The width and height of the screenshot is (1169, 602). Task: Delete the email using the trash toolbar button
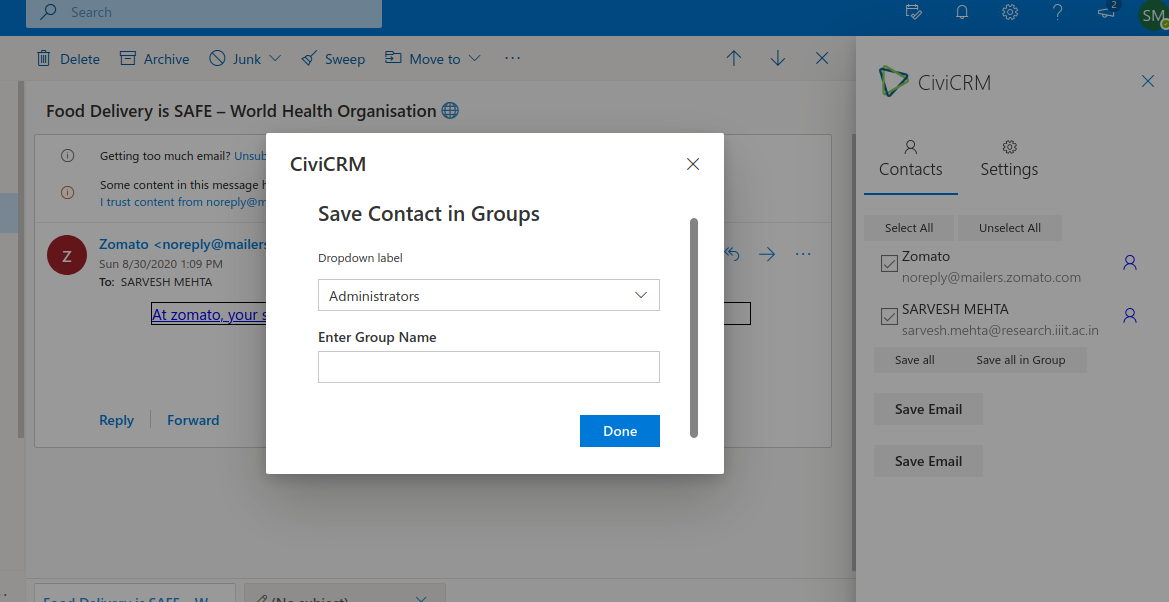68,59
